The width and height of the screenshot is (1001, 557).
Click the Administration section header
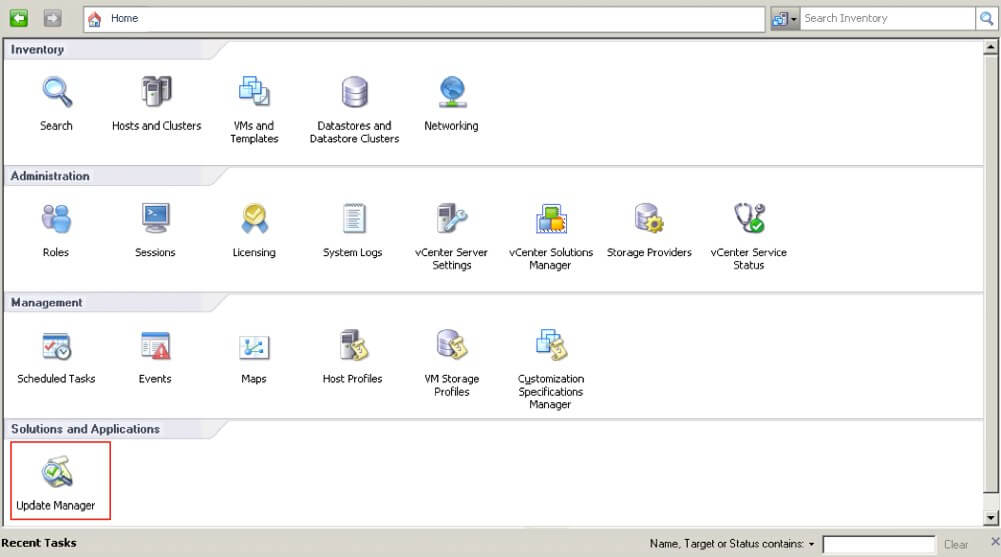50,176
